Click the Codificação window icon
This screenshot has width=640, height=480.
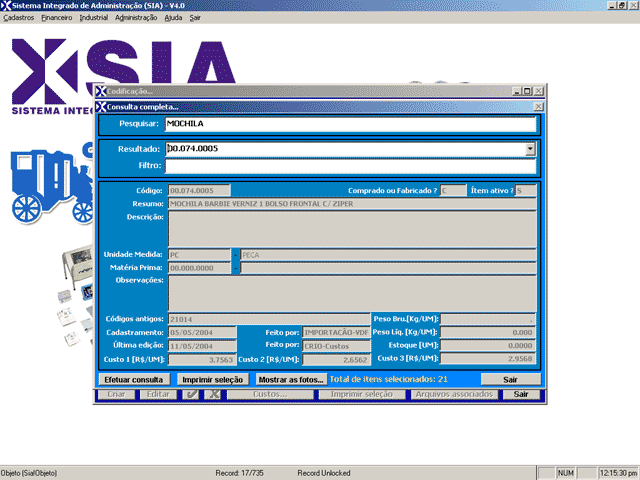pyautogui.click(x=101, y=91)
